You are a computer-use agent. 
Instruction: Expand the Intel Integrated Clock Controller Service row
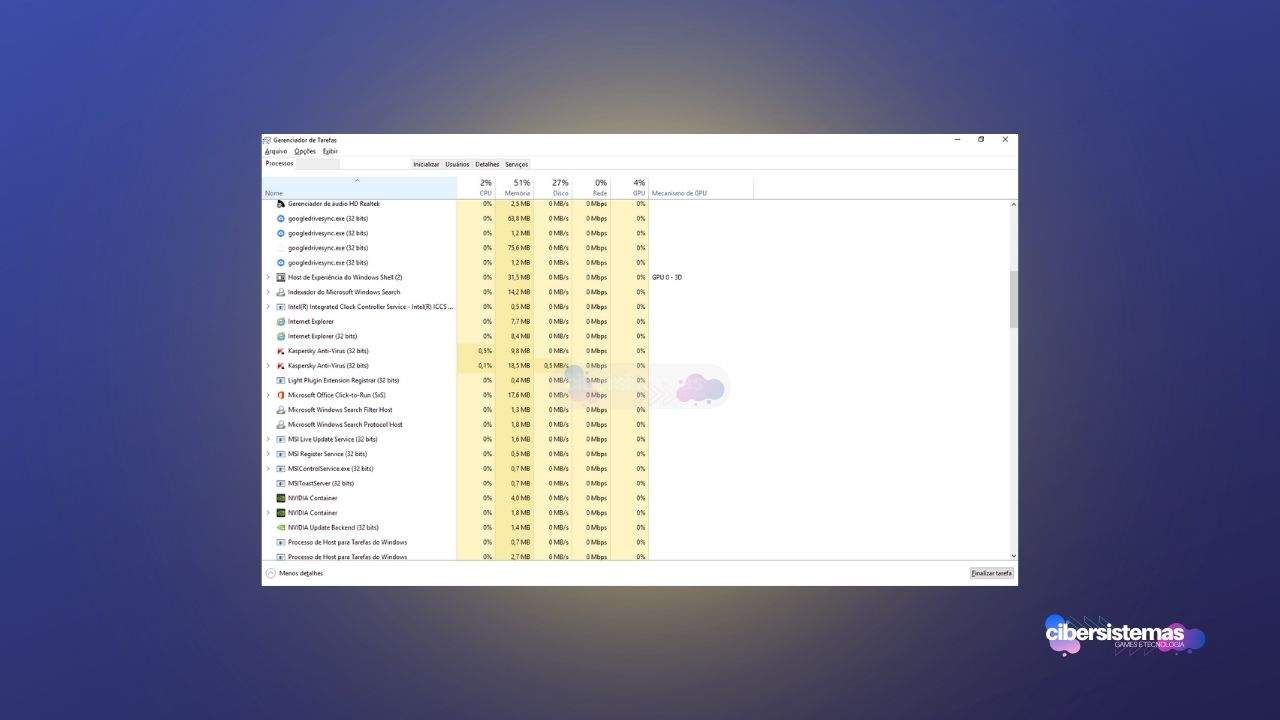[x=268, y=307]
